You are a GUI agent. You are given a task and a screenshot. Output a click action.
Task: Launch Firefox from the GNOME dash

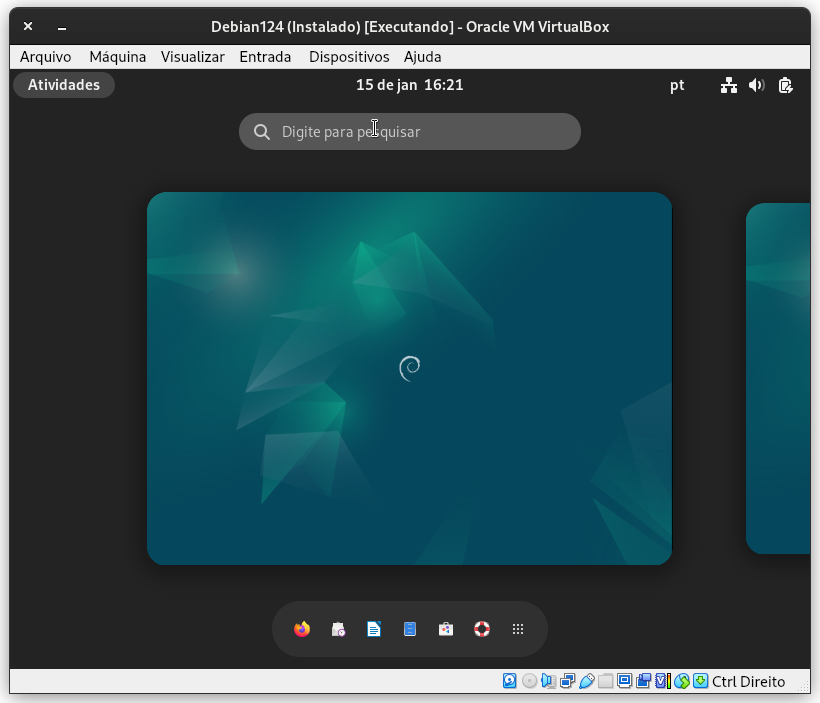[302, 629]
